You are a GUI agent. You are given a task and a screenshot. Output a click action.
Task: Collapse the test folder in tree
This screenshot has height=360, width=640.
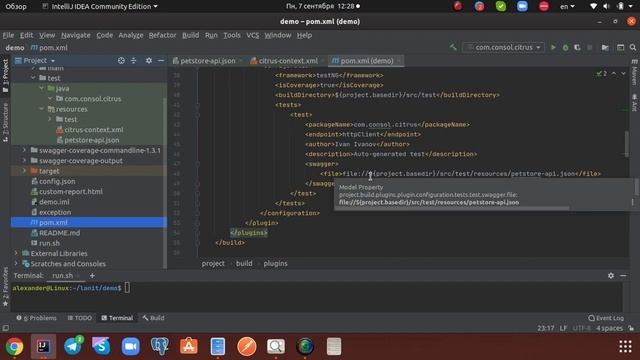point(33,78)
